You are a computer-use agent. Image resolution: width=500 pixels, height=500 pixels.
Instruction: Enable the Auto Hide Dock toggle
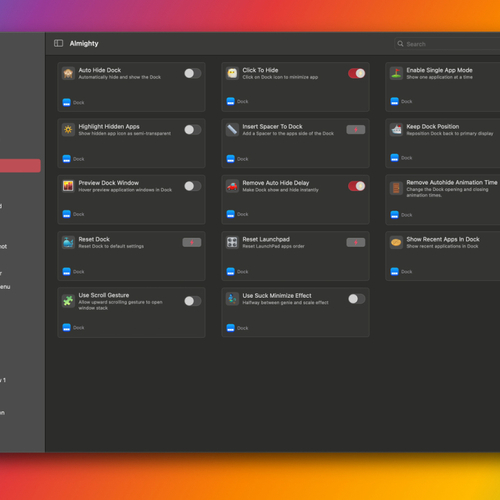pos(193,73)
